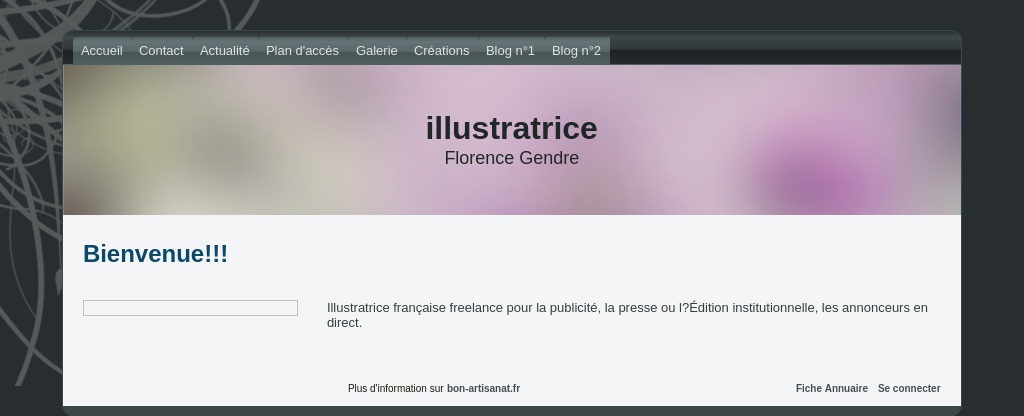The image size is (1024, 416).
Task: Click the illustratrice site title
Action: click(511, 128)
